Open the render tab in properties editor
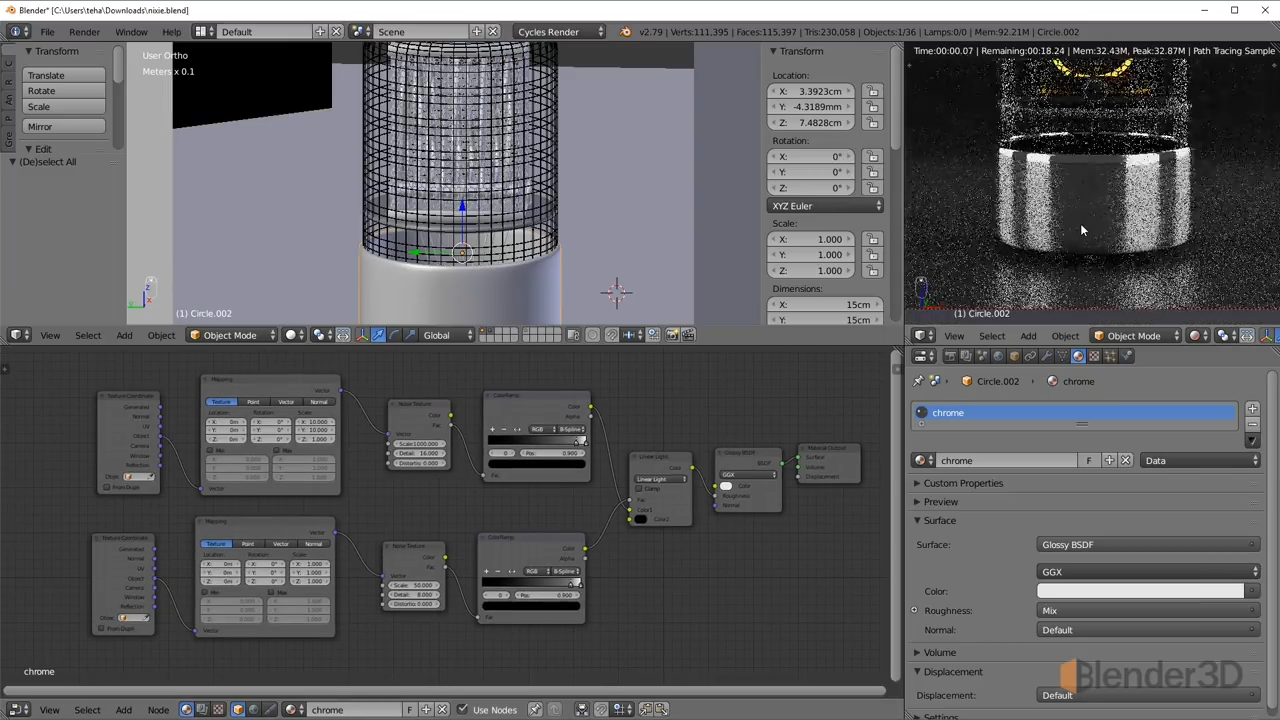This screenshot has height=720, width=1280. coord(951,356)
